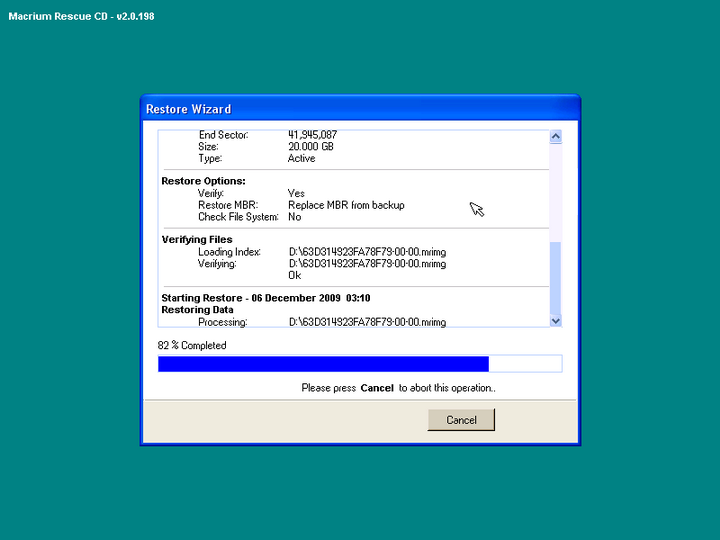Click the "Starting Restore - 06 December 2009" line
Viewport: 720px width, 540px height.
[x=266, y=298]
